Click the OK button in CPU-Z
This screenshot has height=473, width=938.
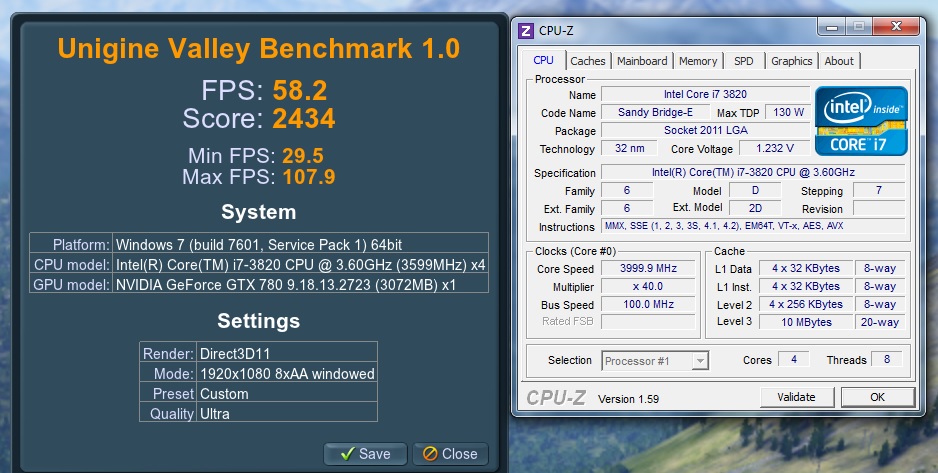click(x=878, y=397)
